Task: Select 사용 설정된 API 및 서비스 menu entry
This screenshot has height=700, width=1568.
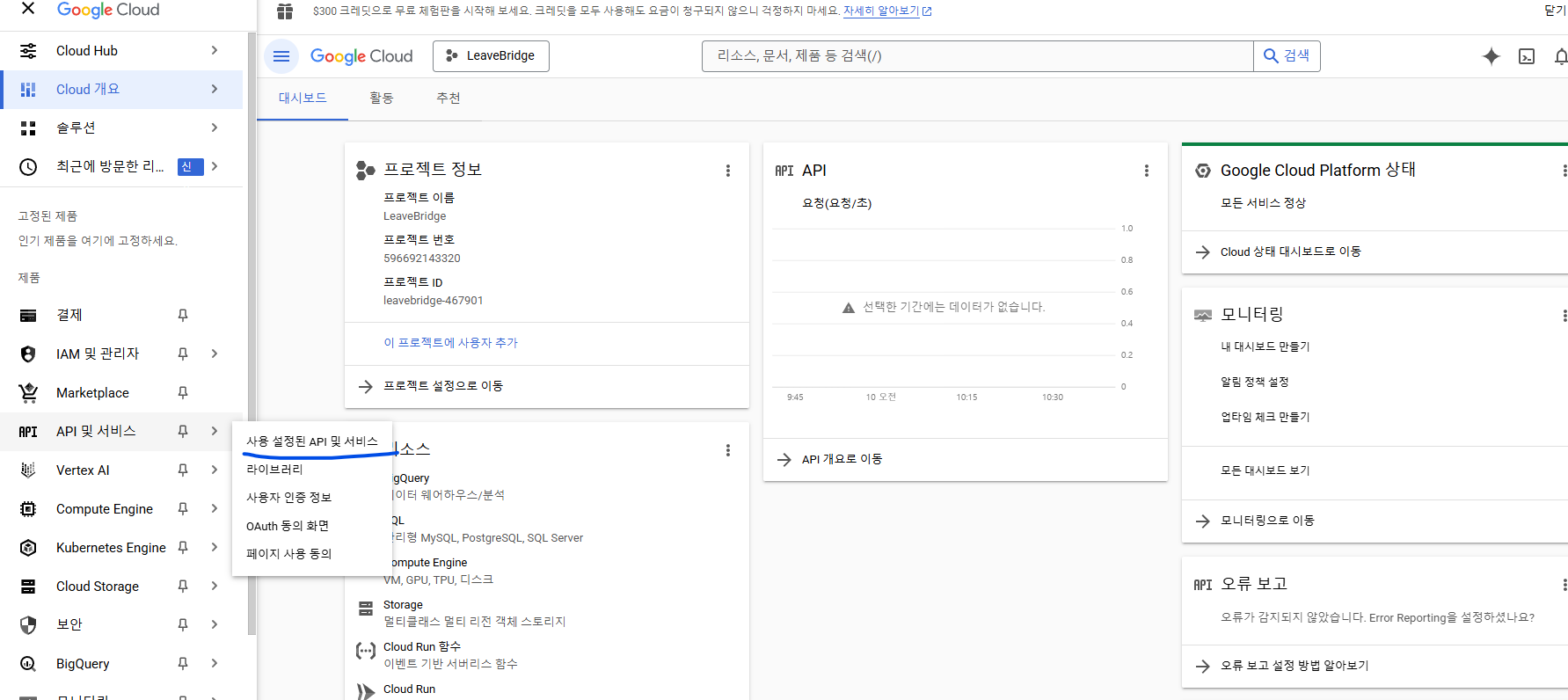Action: point(311,441)
